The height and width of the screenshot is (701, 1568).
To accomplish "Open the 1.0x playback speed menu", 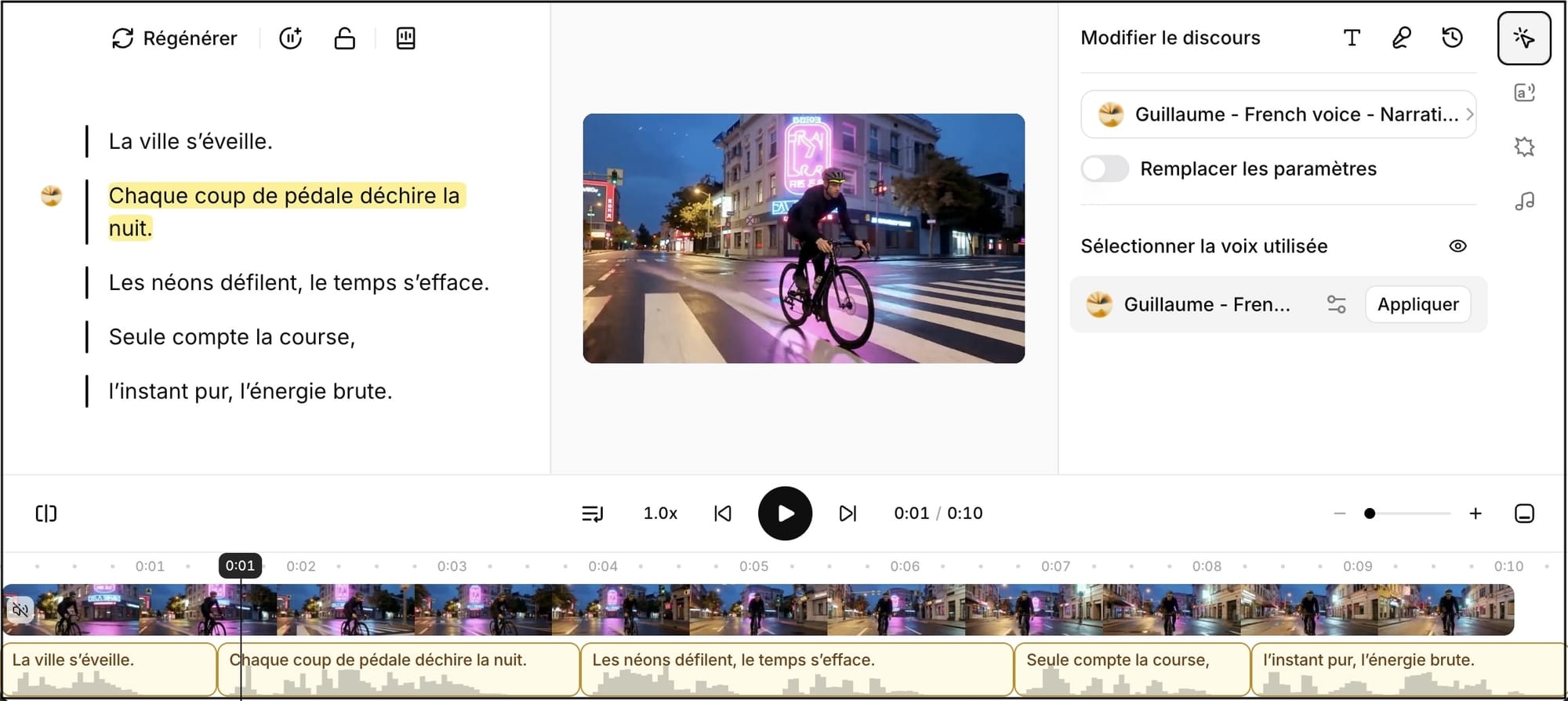I will (x=660, y=514).
